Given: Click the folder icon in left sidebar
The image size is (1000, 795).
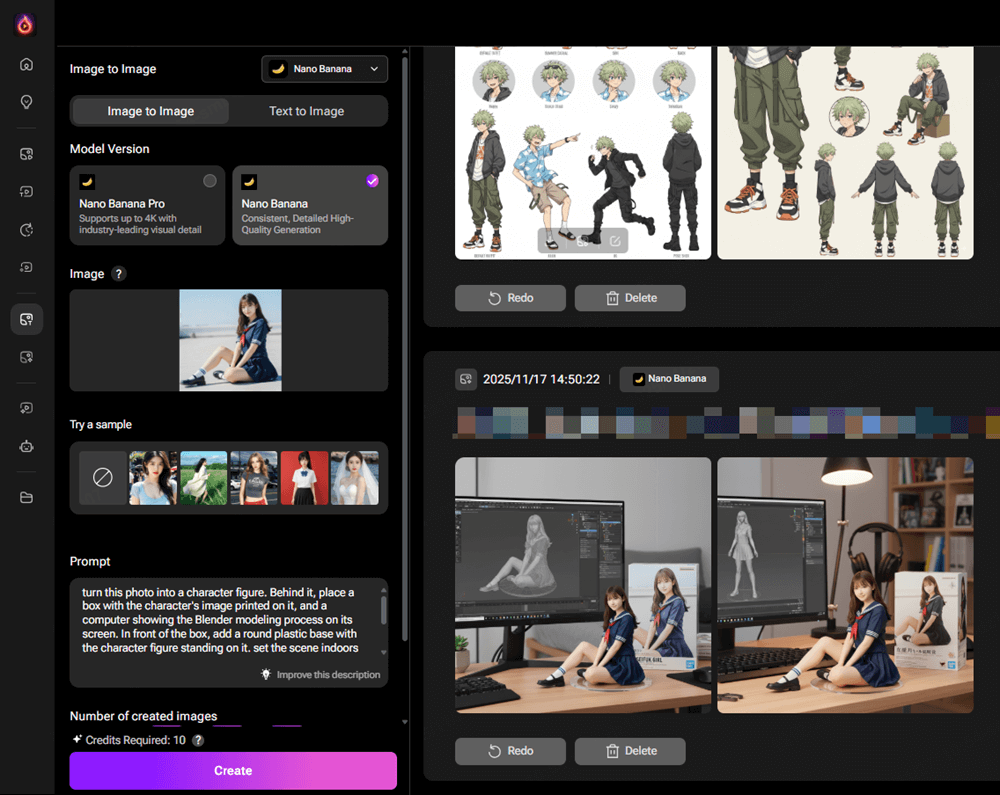Looking at the screenshot, I should (26, 498).
